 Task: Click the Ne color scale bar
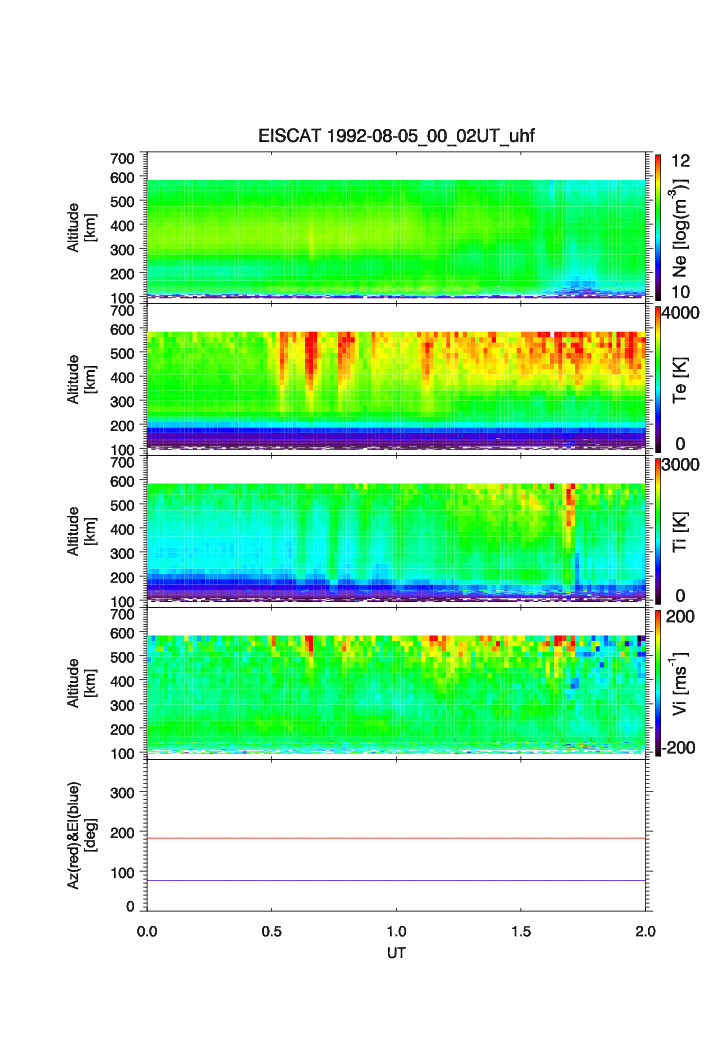click(658, 227)
